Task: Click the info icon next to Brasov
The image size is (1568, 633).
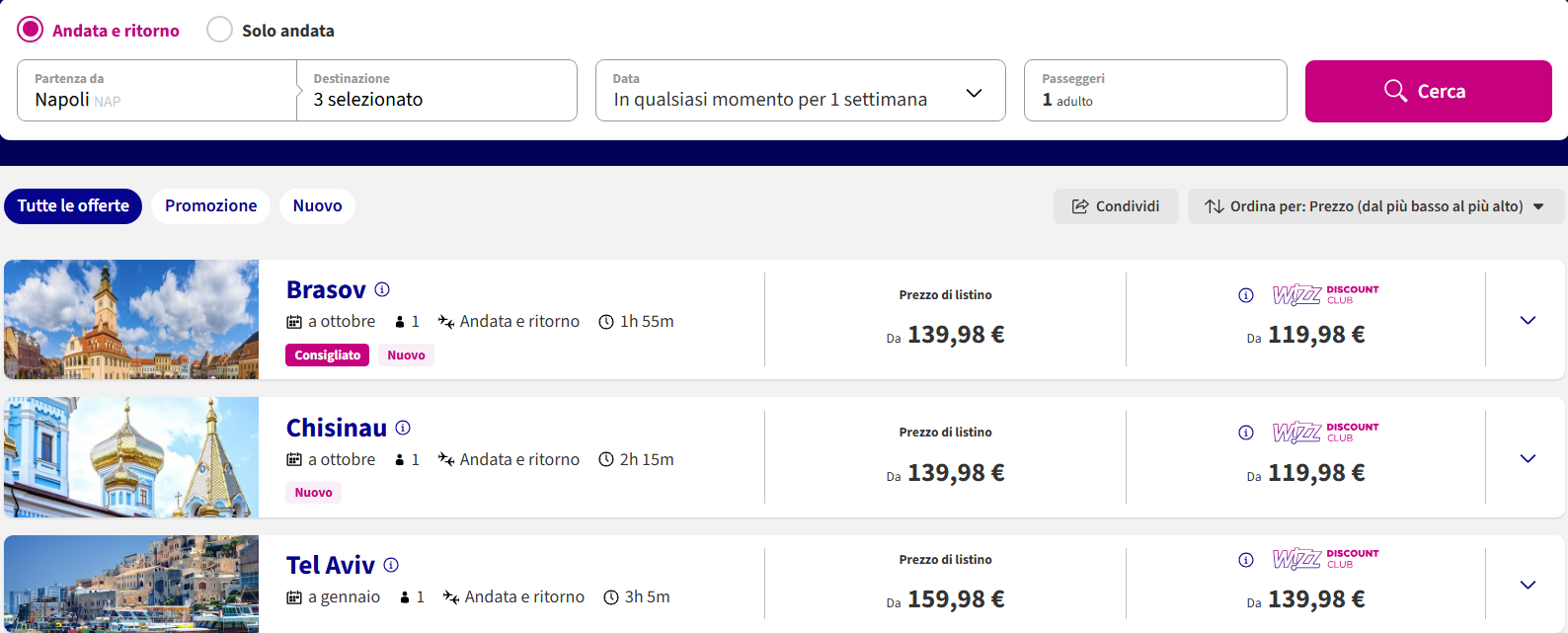Action: pyautogui.click(x=382, y=289)
